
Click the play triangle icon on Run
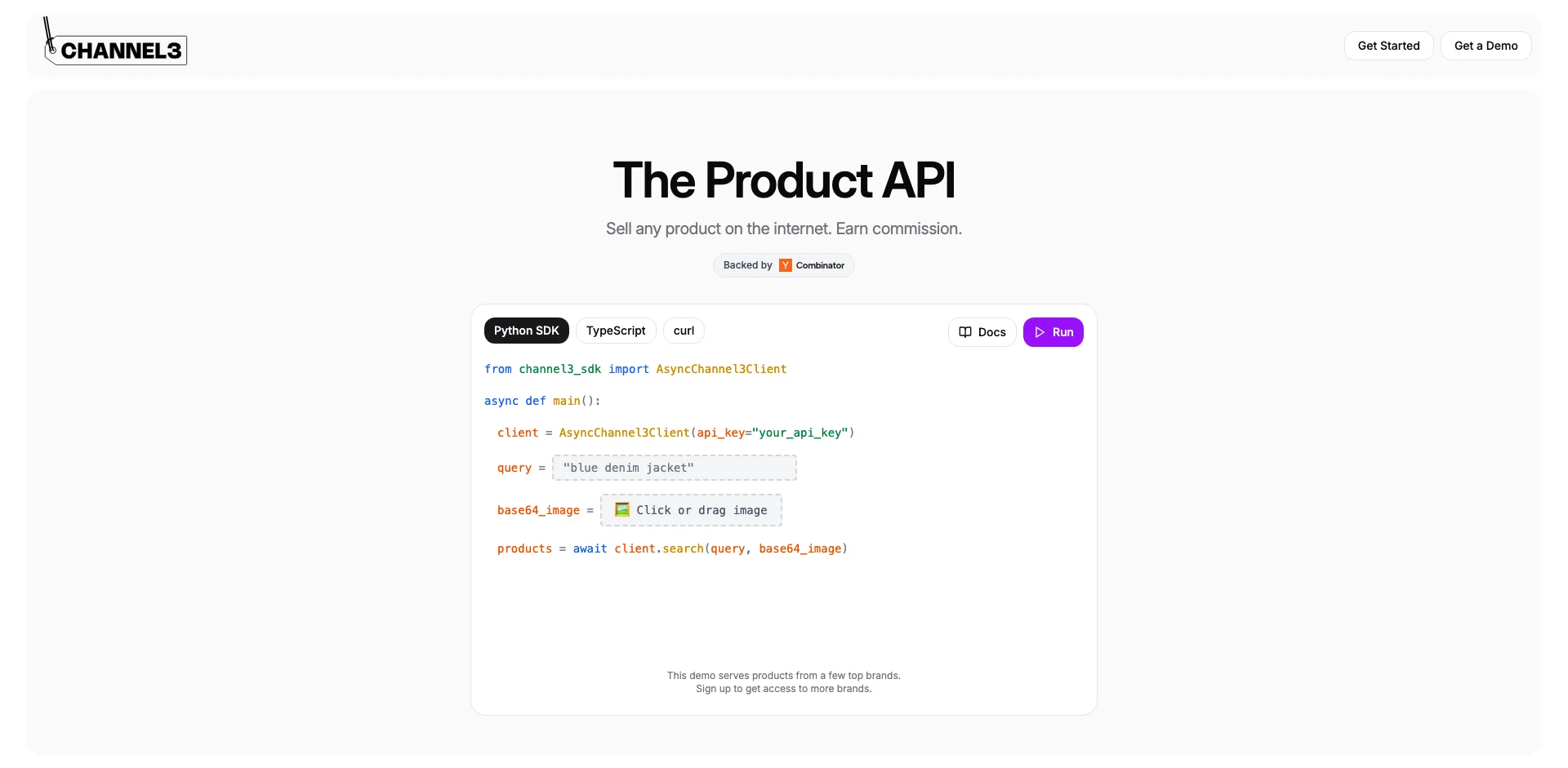[x=1040, y=332]
